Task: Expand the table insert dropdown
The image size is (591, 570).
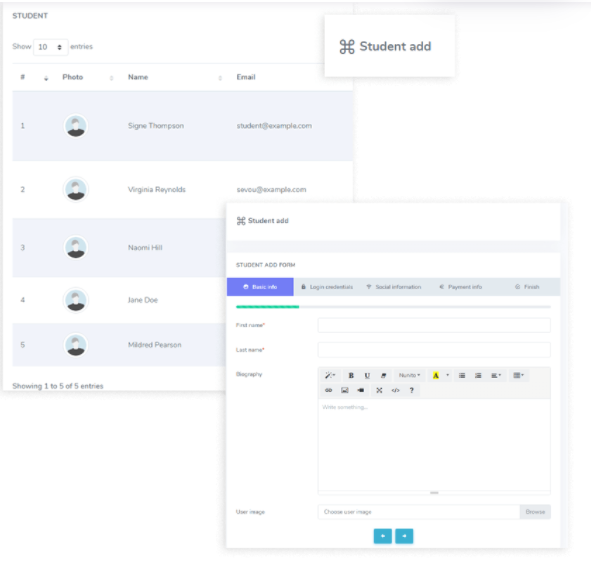Action: (519, 375)
